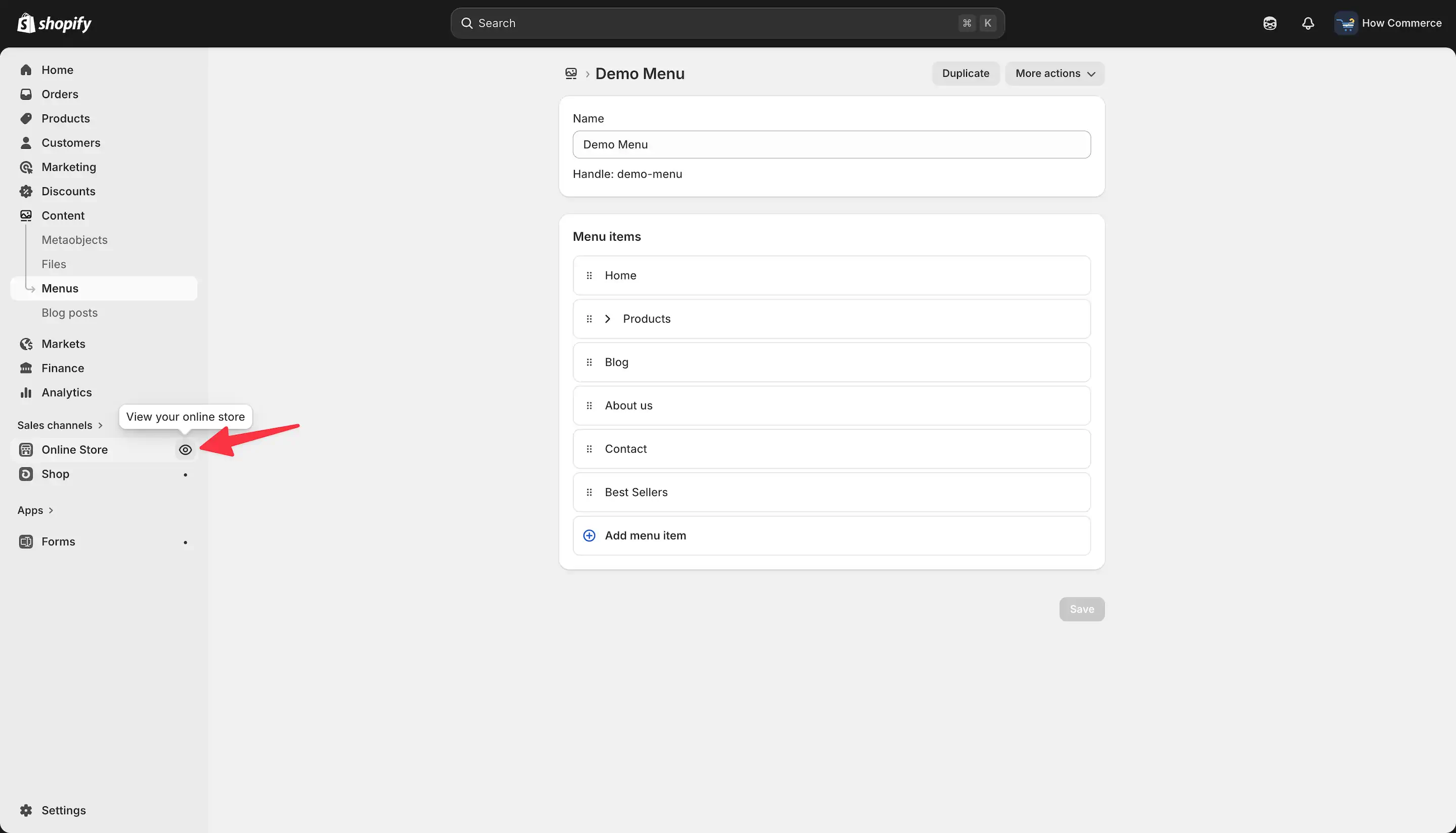Click the Markets globe icon
This screenshot has width=1456, height=833.
pos(26,344)
